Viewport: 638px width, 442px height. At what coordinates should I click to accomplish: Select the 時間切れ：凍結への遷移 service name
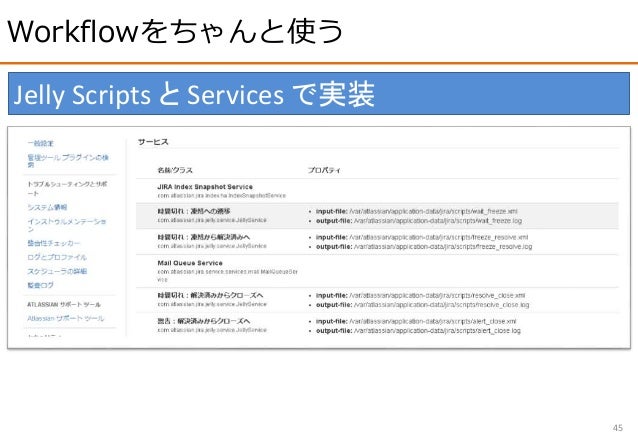pos(194,211)
